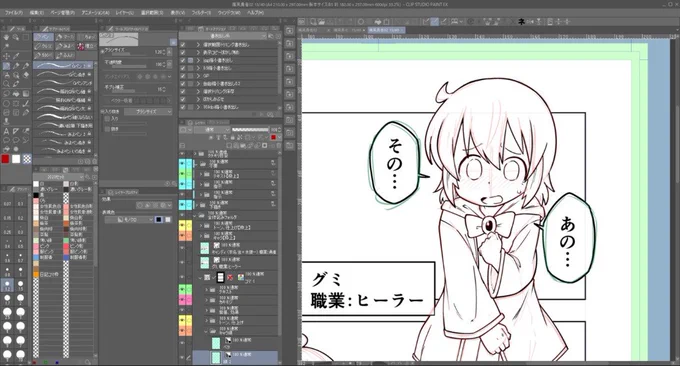Hide the selected 線 2 layer

pyautogui.click(x=182, y=358)
